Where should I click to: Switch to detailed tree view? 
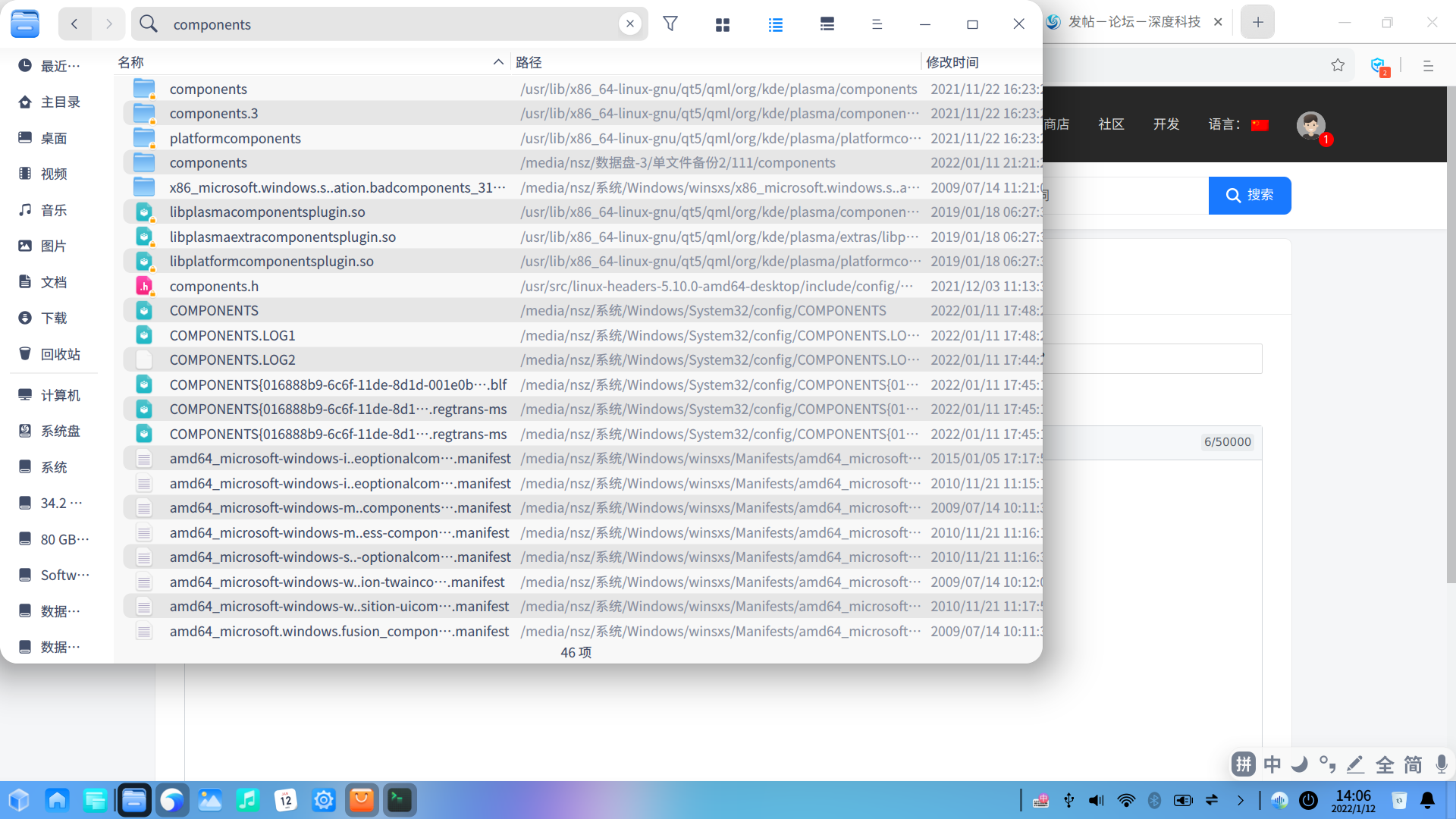(827, 24)
